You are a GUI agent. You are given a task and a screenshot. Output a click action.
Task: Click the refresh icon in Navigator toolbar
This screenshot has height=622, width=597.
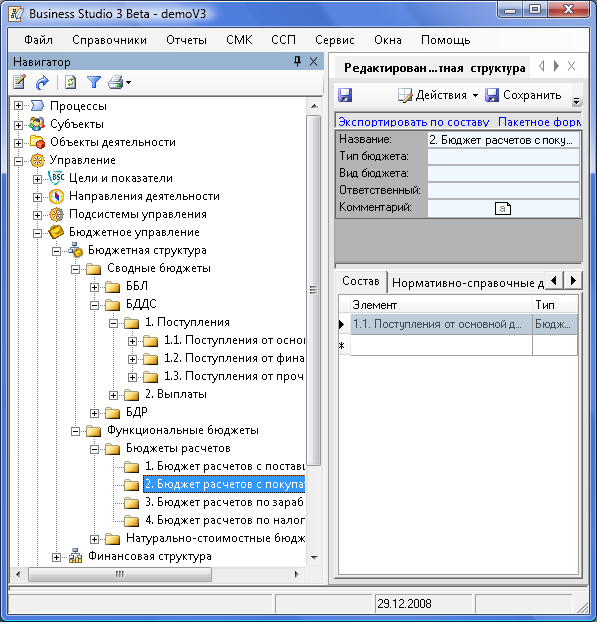70,82
